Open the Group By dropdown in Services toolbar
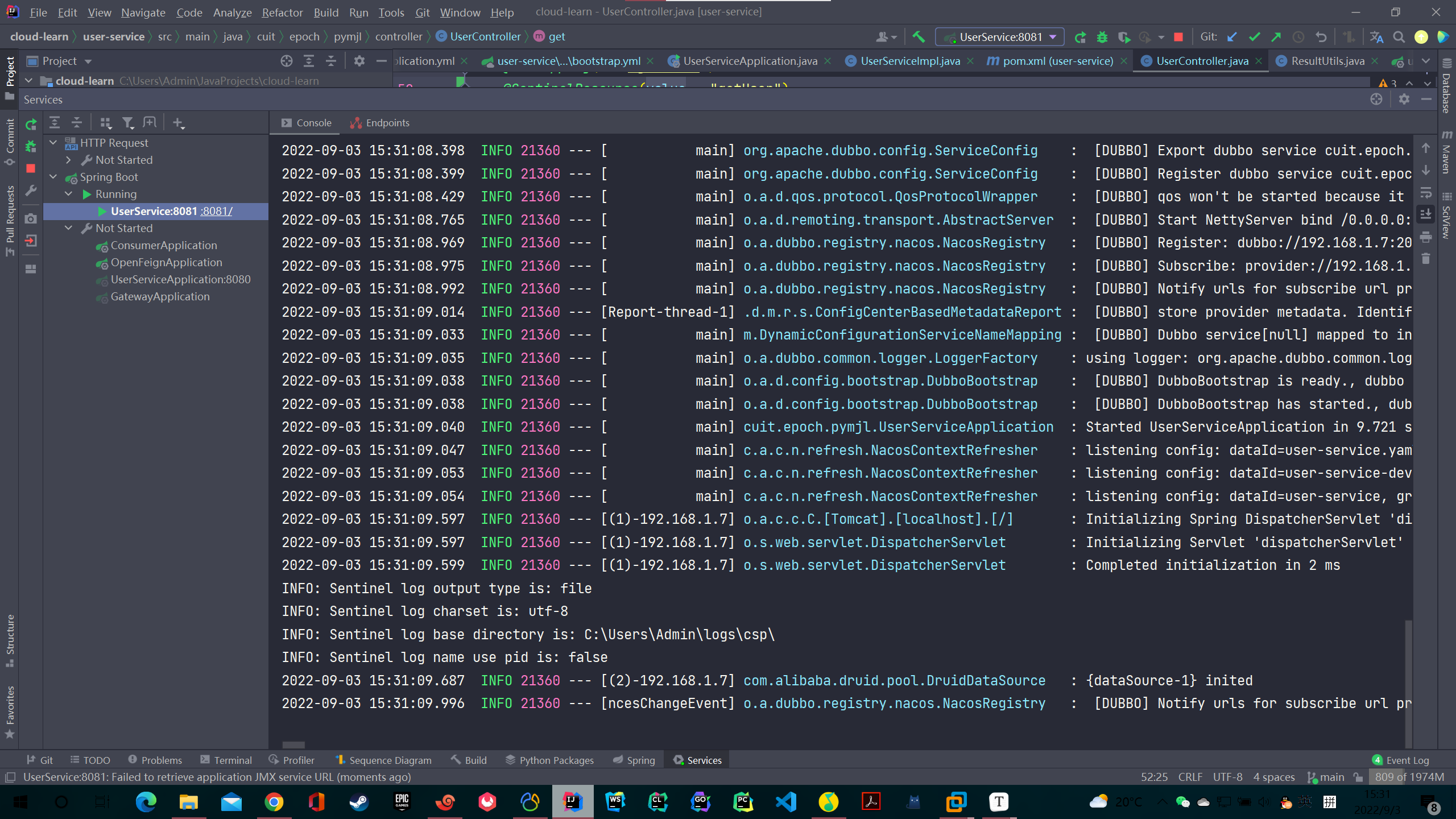1456x819 pixels. click(106, 122)
